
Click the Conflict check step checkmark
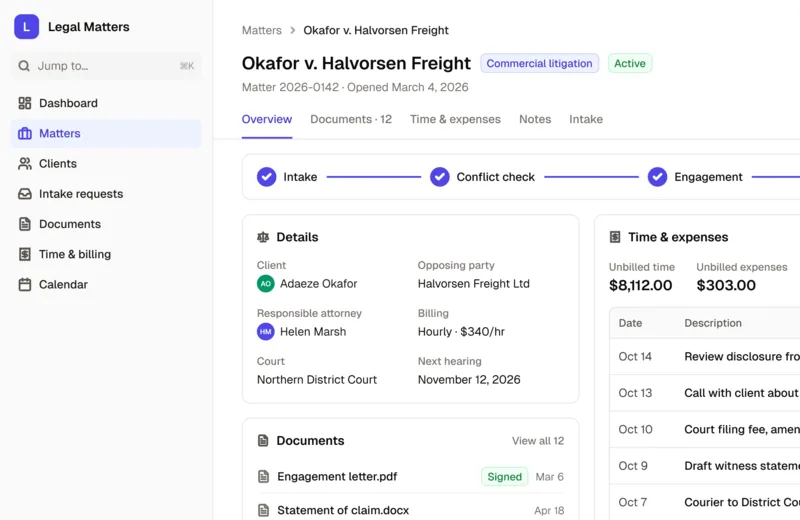[x=439, y=177]
